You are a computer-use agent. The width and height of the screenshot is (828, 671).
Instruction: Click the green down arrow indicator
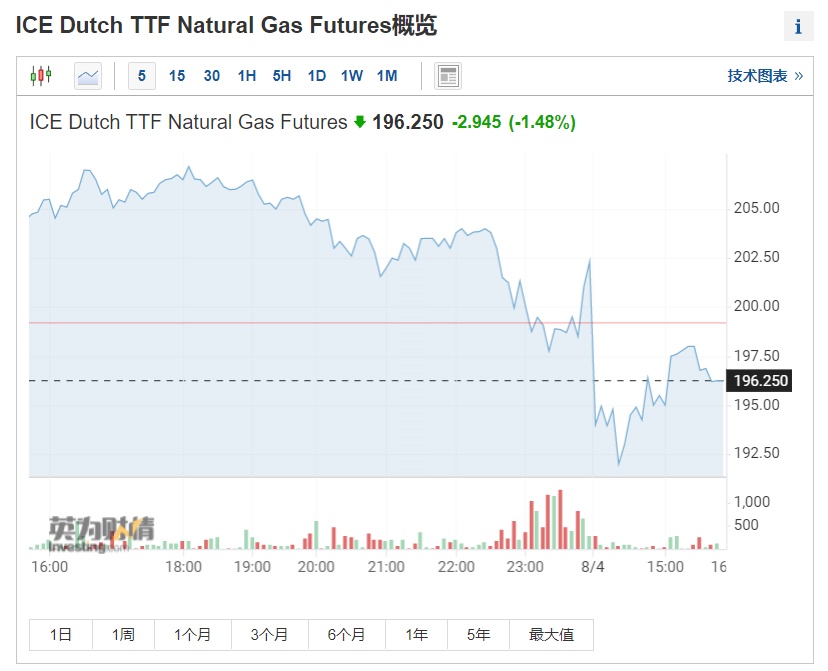click(360, 122)
